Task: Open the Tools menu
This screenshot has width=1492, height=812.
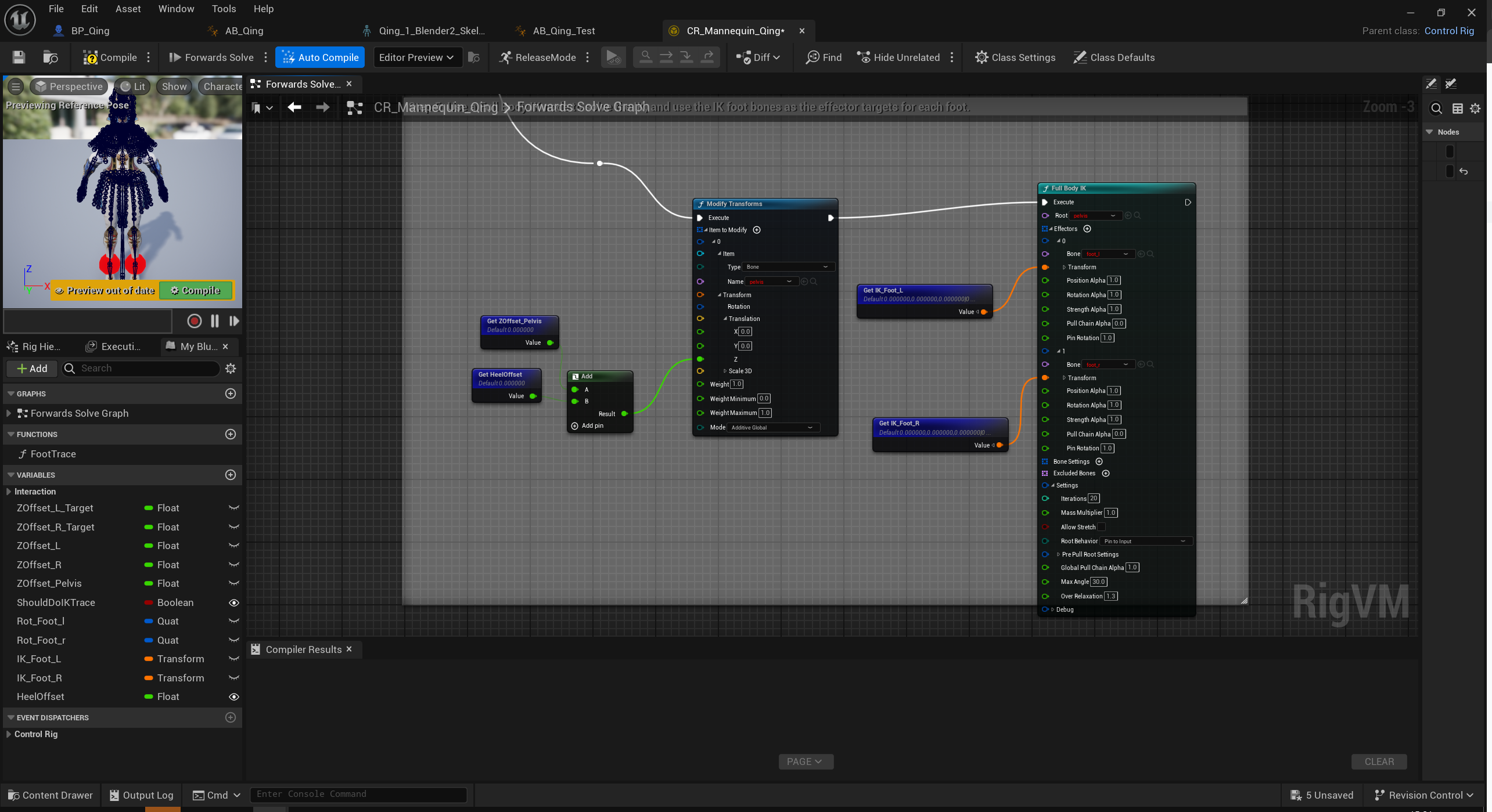Action: 224,9
